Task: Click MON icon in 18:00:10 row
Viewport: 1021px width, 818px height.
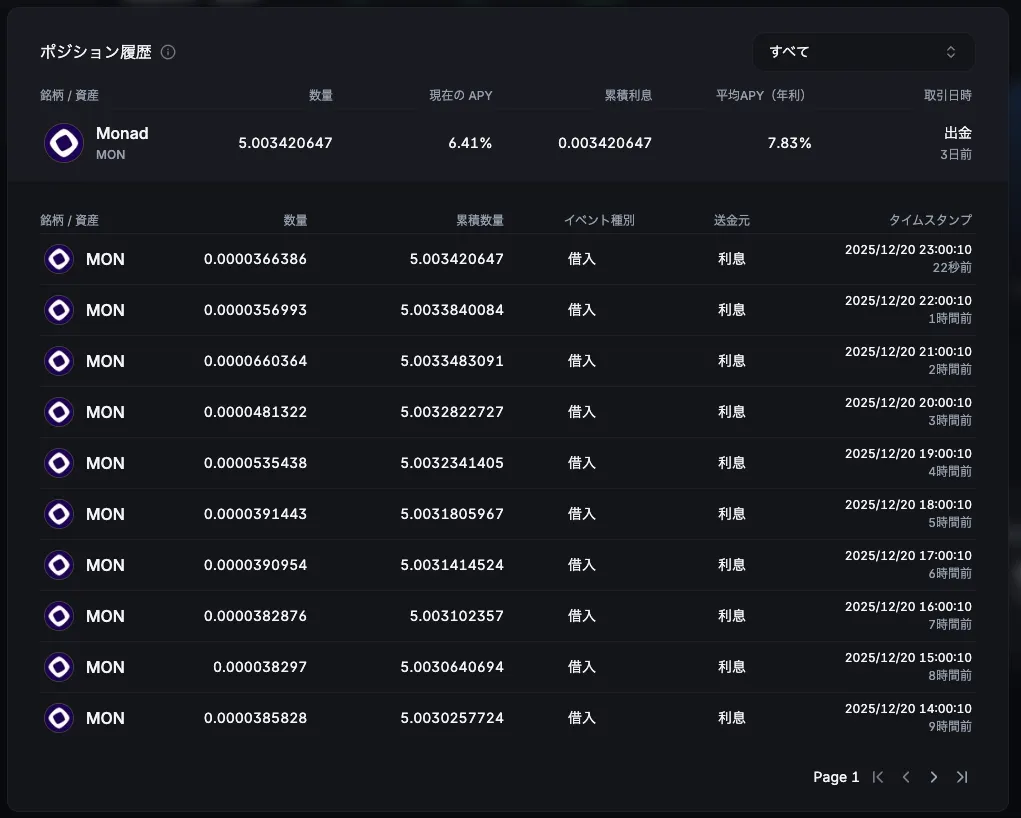Action: pos(59,514)
